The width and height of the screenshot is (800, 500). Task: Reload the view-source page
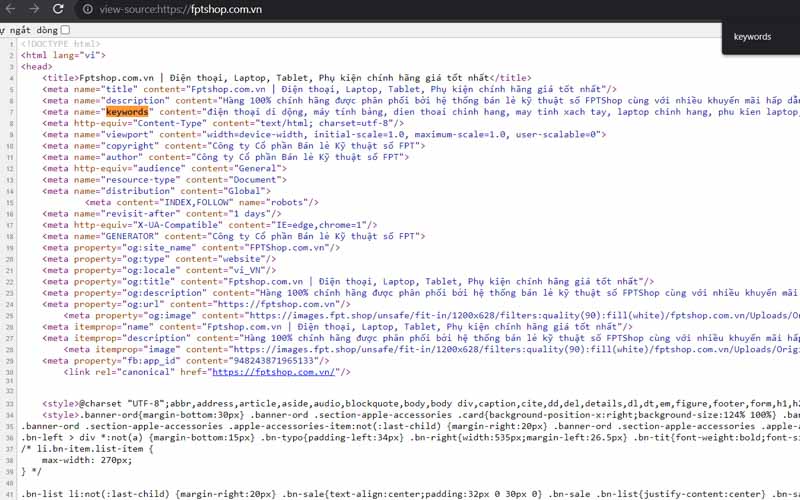point(58,9)
